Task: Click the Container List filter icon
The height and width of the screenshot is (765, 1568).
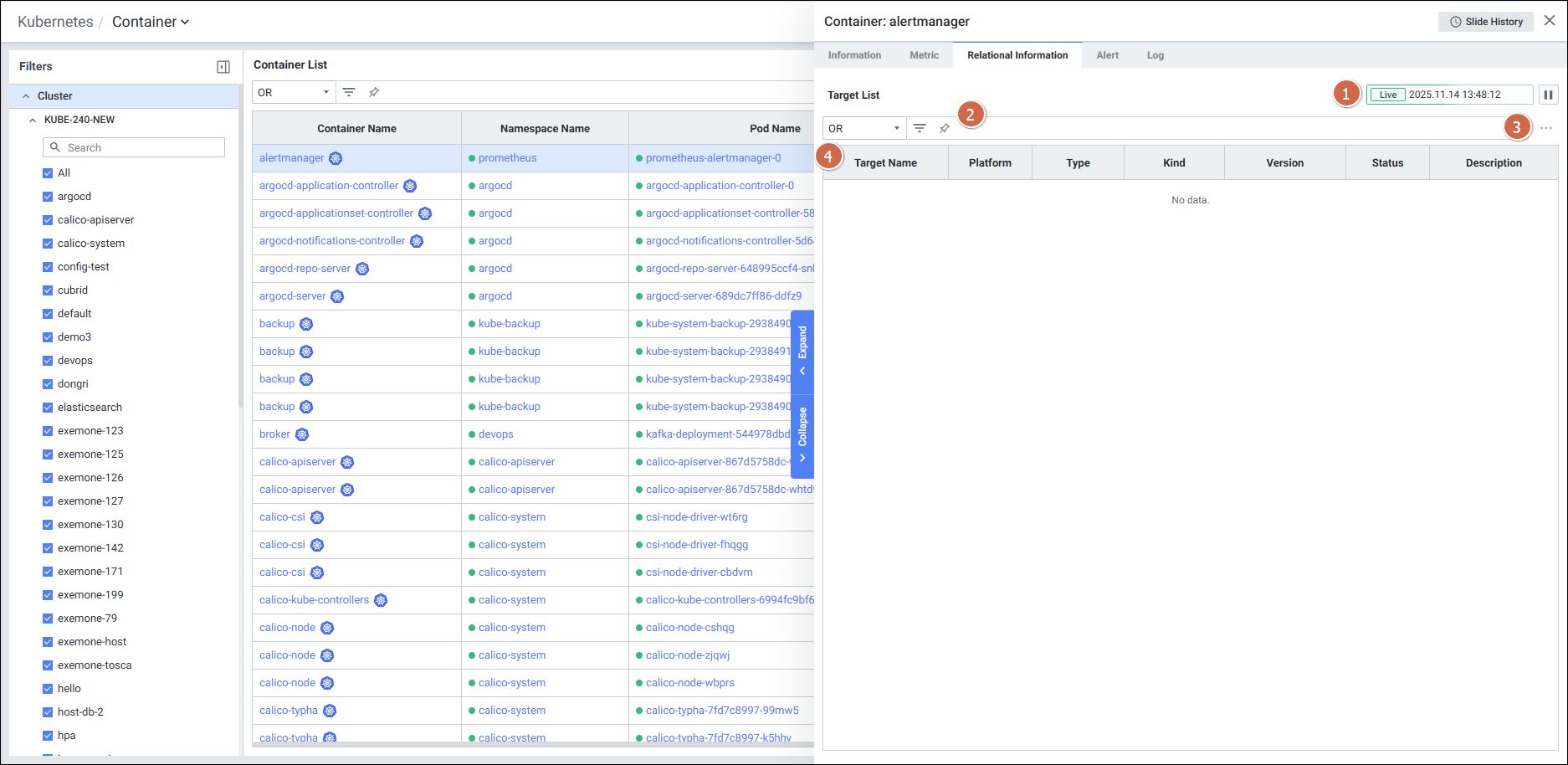Action: click(349, 92)
